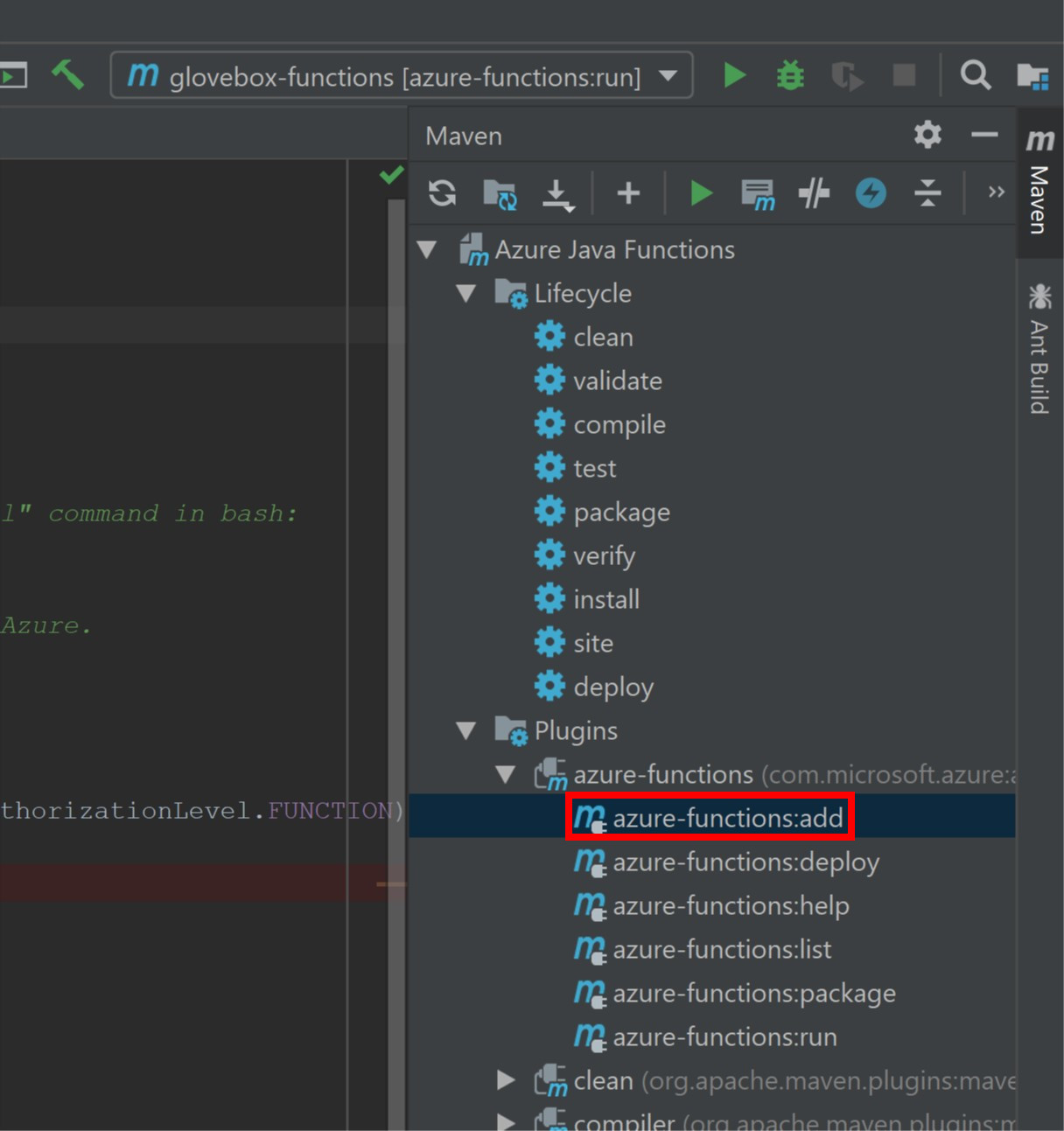Collapse the Plugins folder
Image resolution: width=1064 pixels, height=1131 pixels.
tap(466, 730)
